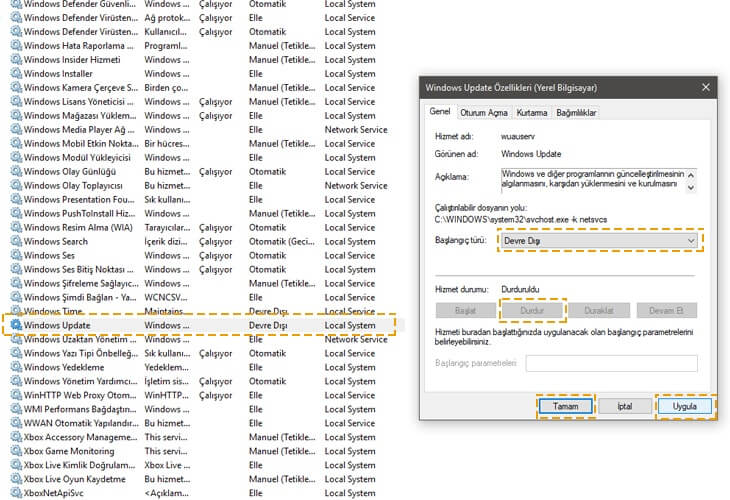Click the gear icon beside Xbox Accessory Management

pos(16,437)
